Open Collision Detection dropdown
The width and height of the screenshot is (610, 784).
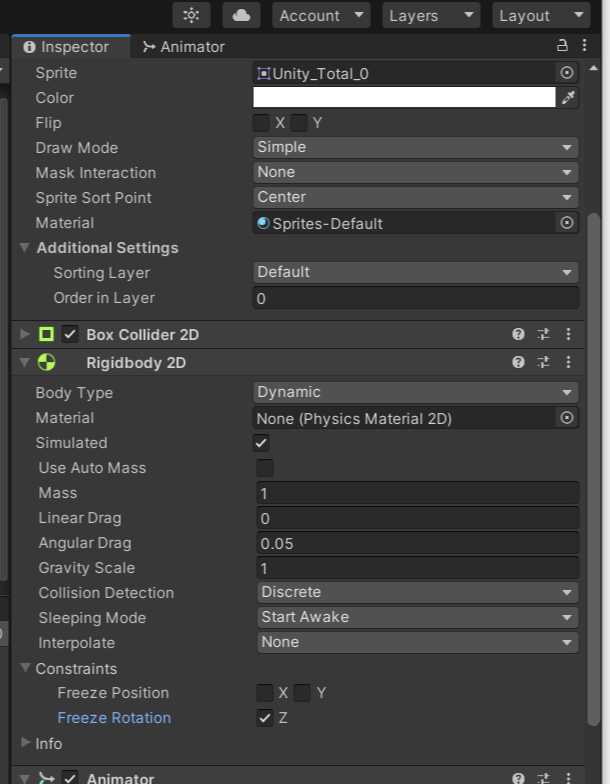pos(418,592)
